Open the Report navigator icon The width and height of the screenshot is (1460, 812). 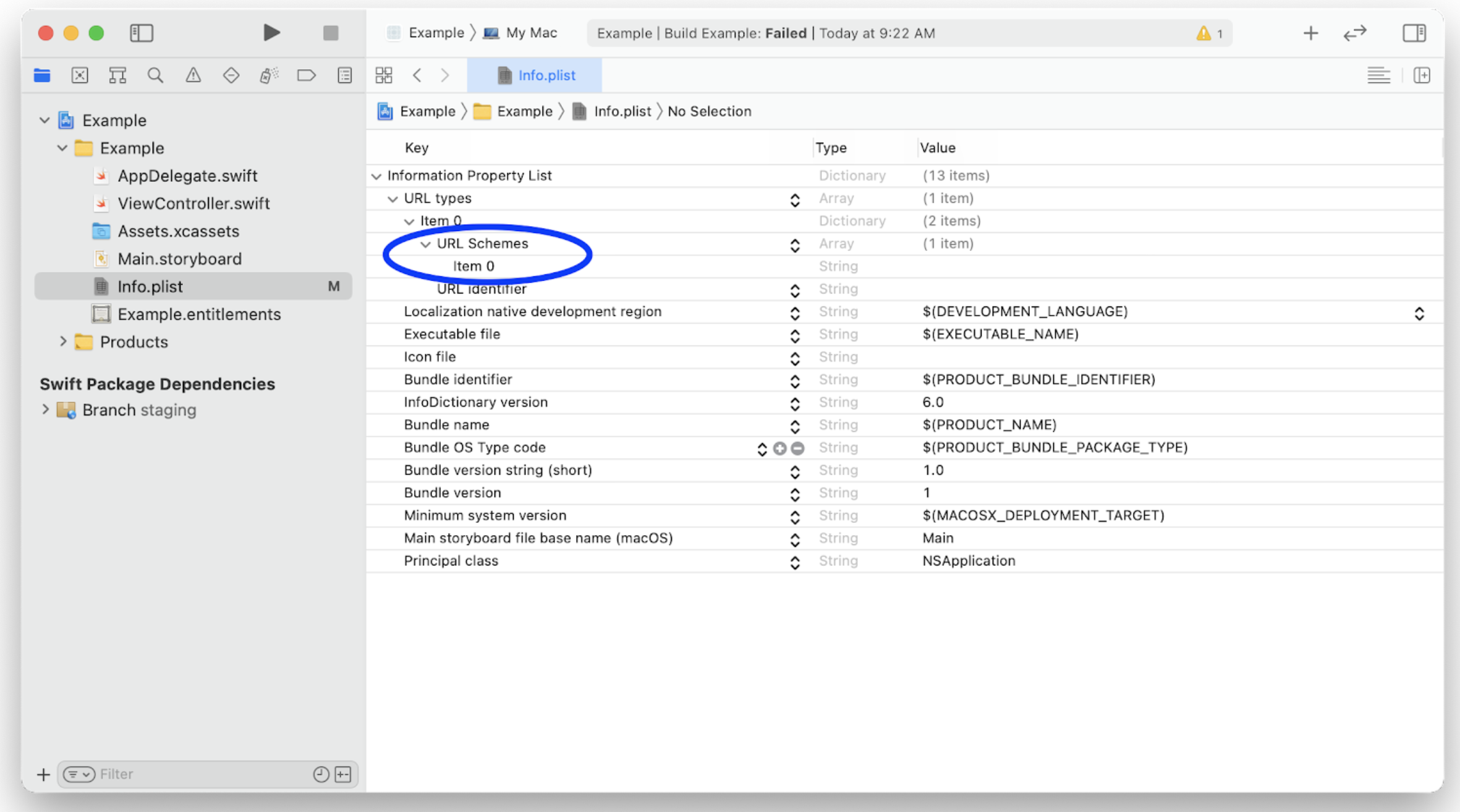(345, 75)
